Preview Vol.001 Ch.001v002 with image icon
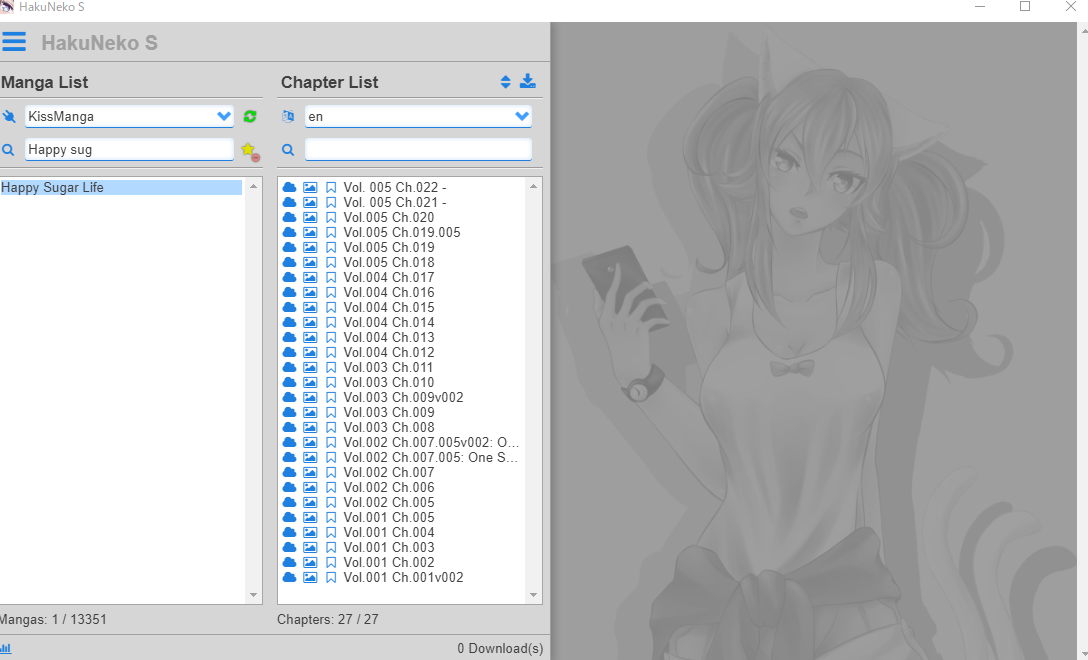 click(310, 577)
